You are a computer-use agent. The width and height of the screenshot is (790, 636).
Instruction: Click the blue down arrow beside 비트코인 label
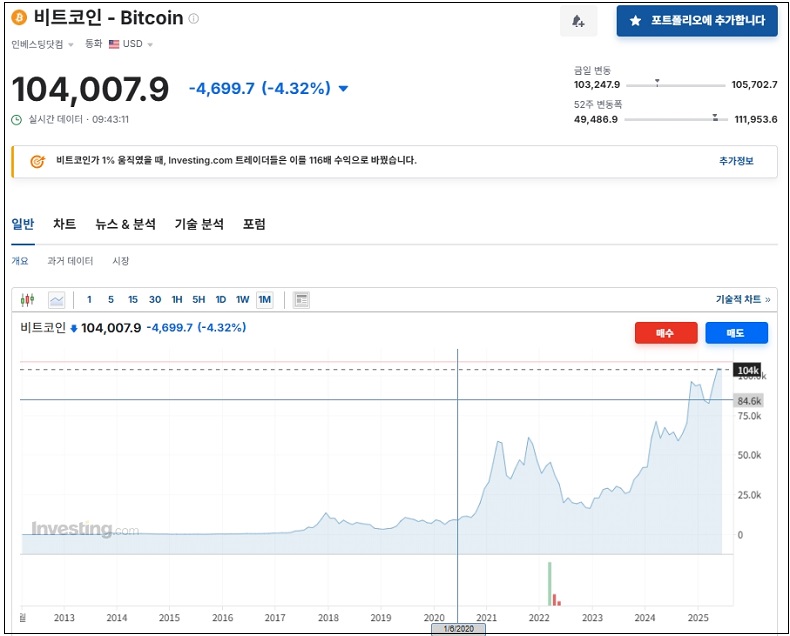click(74, 329)
